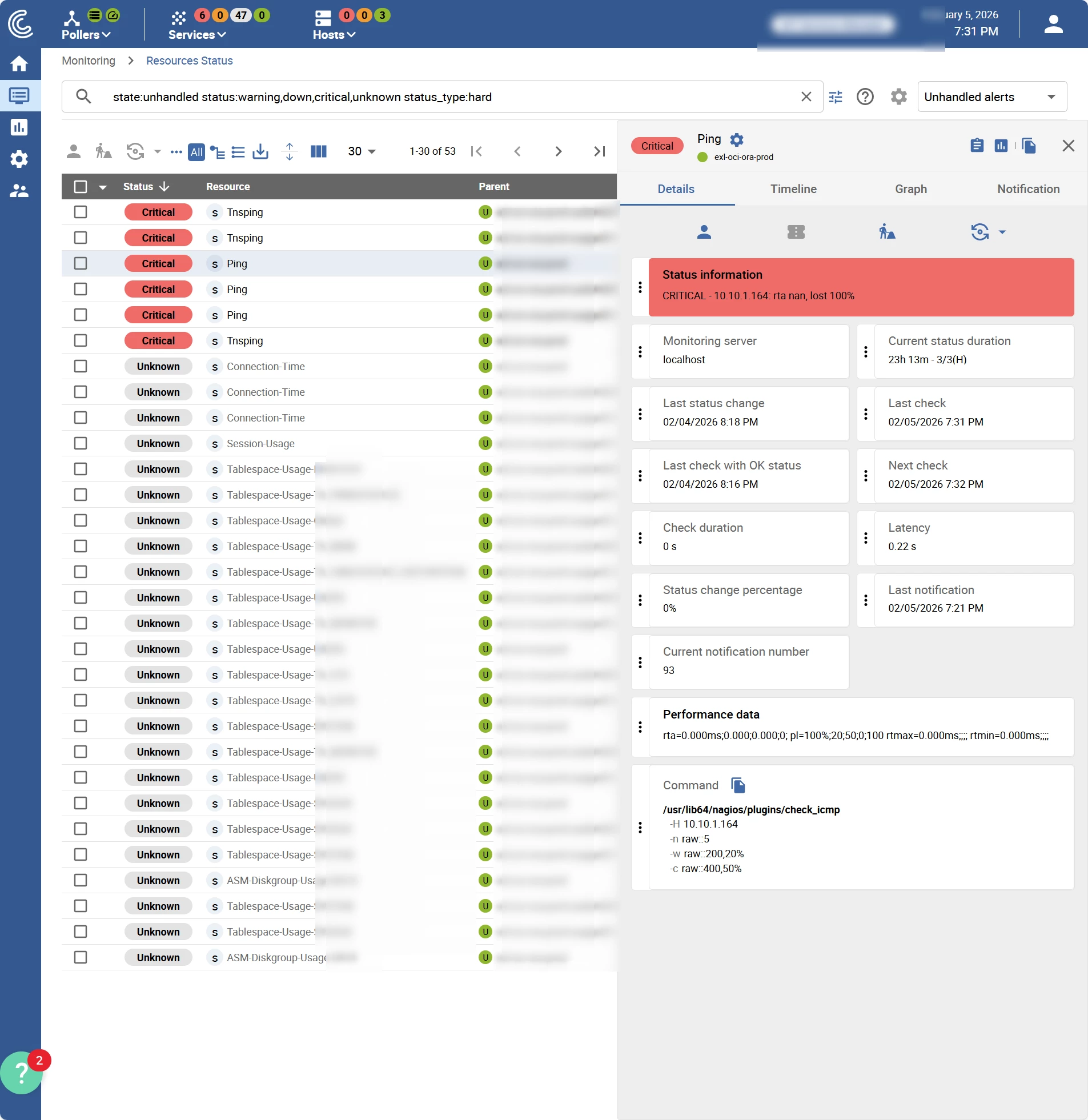Open the Unhandled alerts filter dropdown
The height and width of the screenshot is (1120, 1088).
pyautogui.click(x=992, y=97)
